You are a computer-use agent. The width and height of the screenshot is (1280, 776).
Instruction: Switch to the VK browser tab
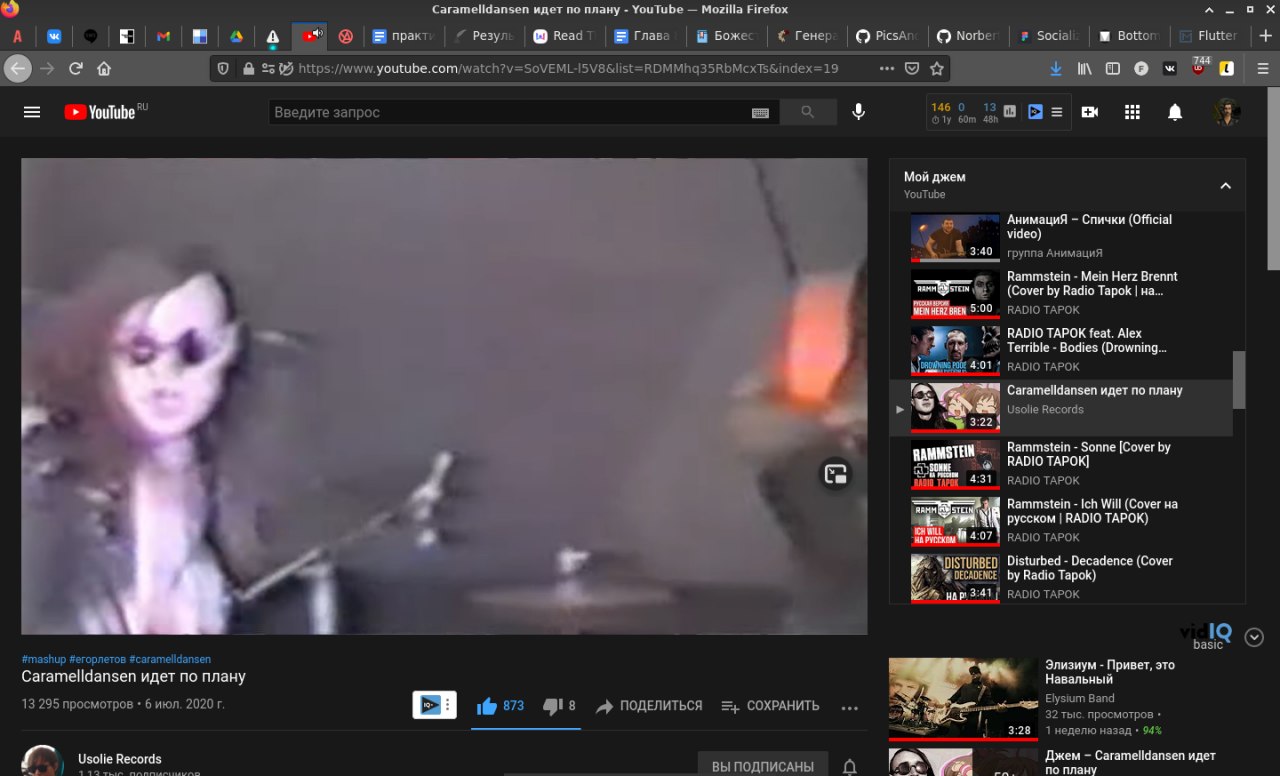click(x=54, y=36)
